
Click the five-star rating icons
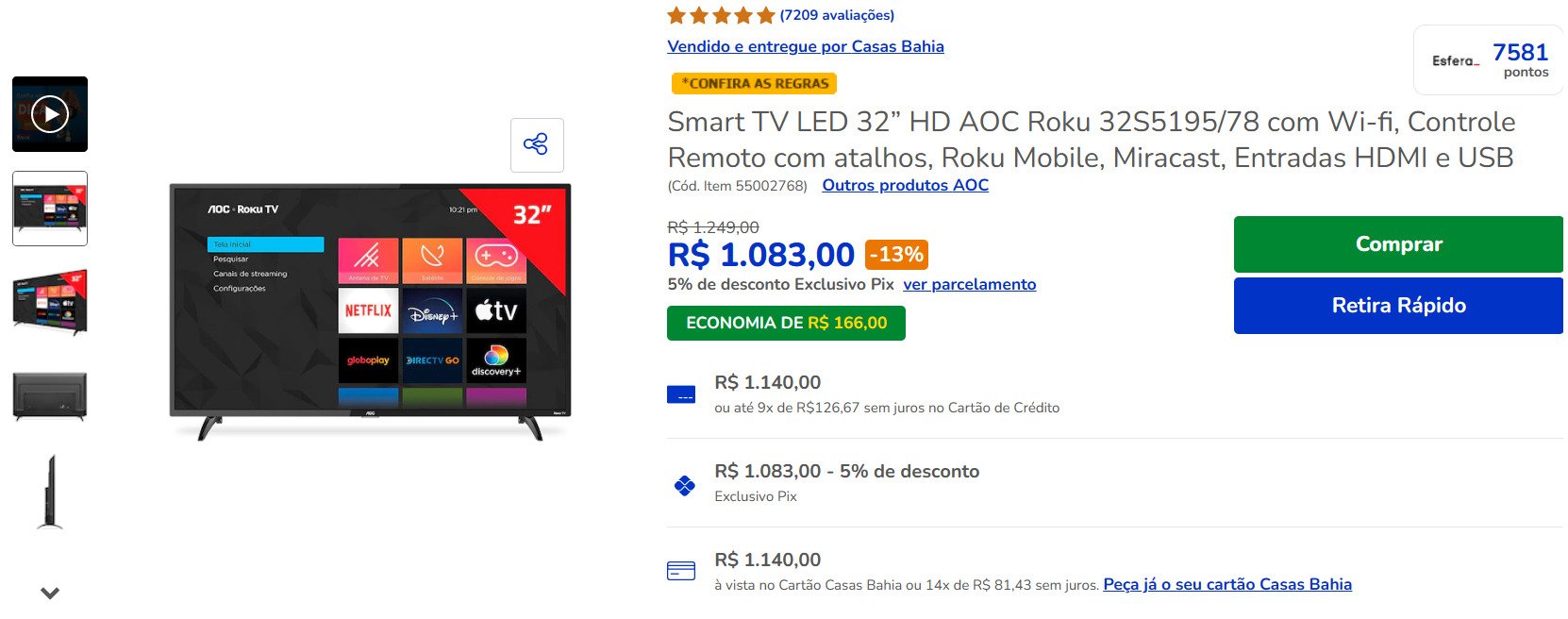pos(721,15)
